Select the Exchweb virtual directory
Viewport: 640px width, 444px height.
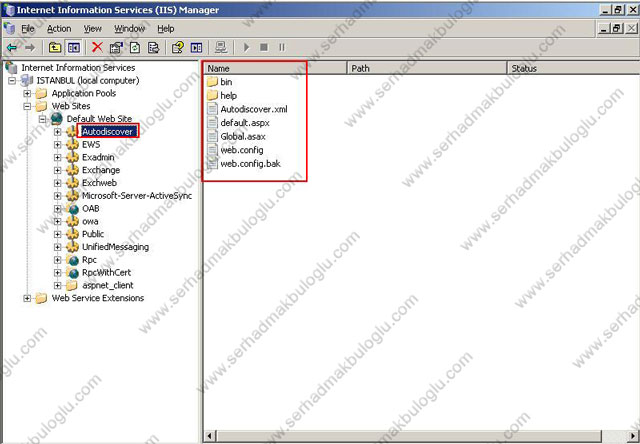point(99,183)
